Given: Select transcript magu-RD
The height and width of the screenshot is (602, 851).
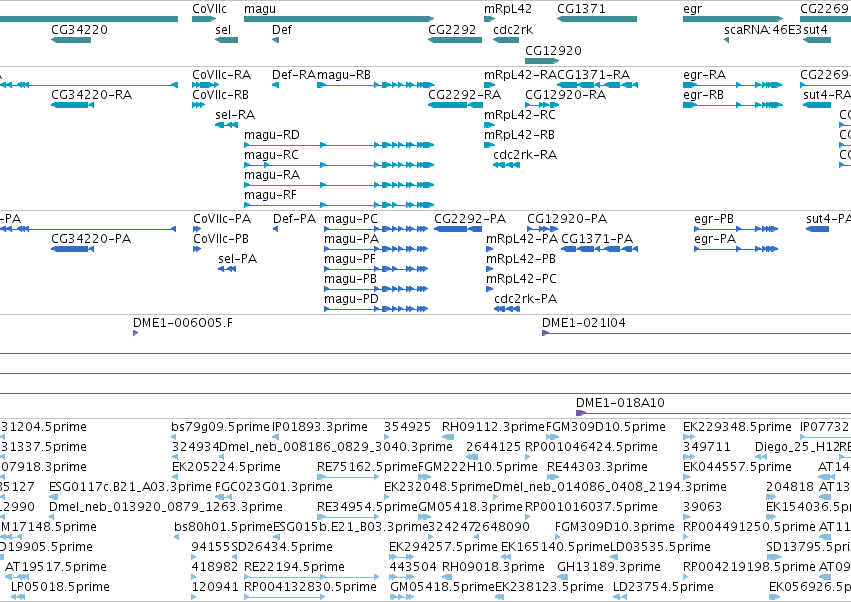Looking at the screenshot, I should point(272,135).
